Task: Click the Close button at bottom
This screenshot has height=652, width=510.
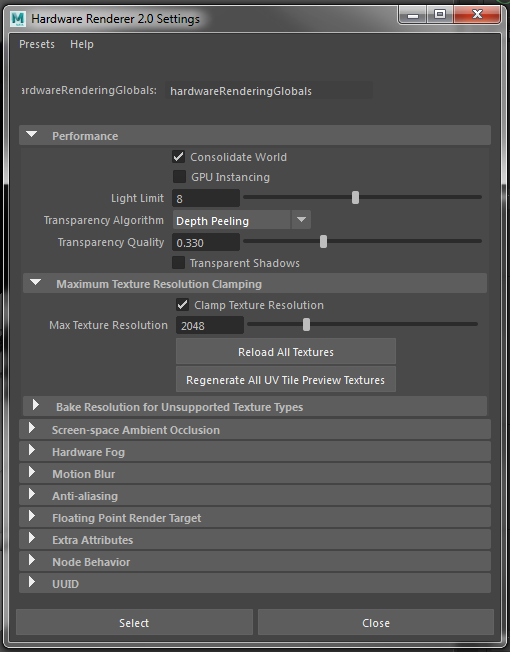Action: 376,622
